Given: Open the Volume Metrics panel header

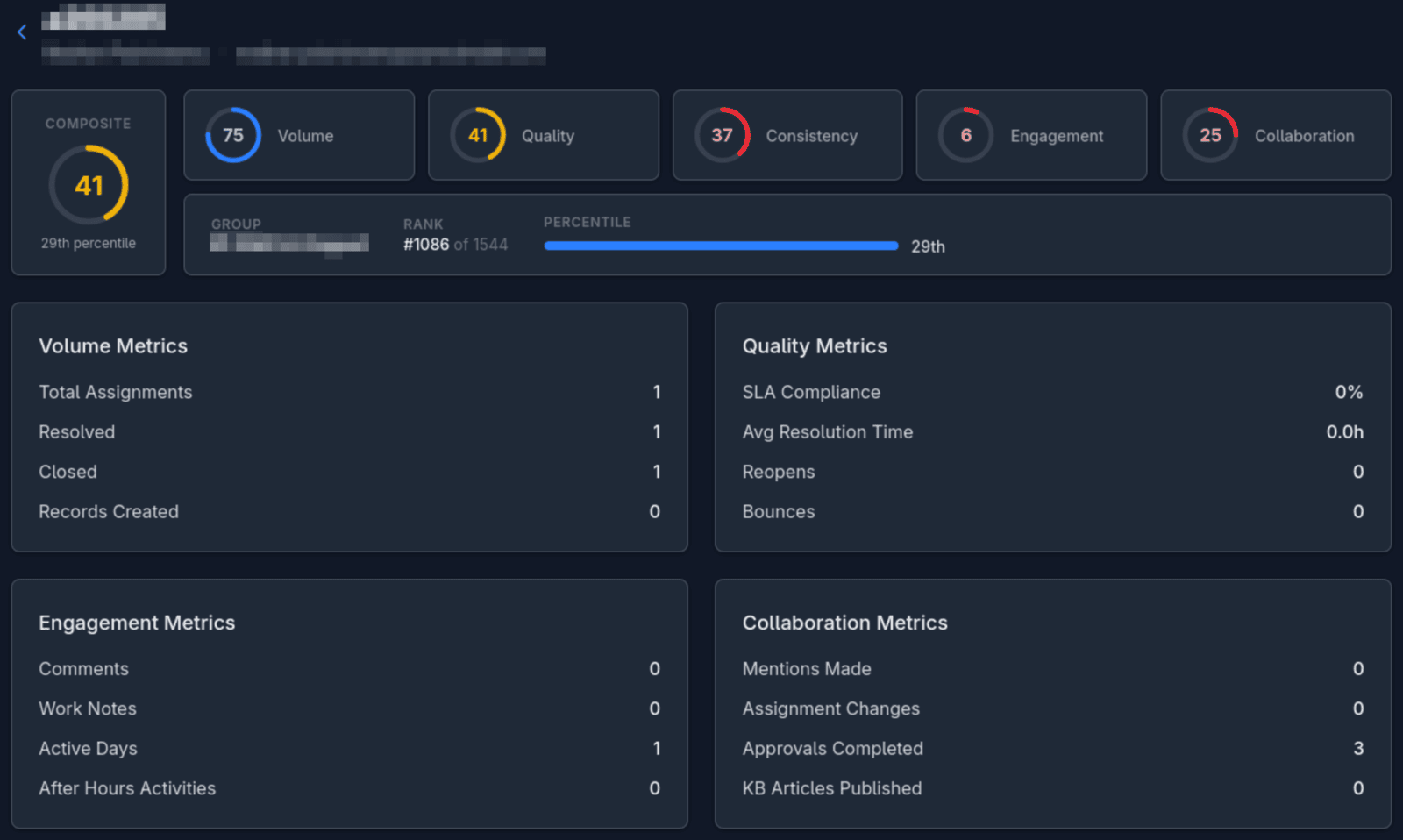Looking at the screenshot, I should click(x=112, y=345).
